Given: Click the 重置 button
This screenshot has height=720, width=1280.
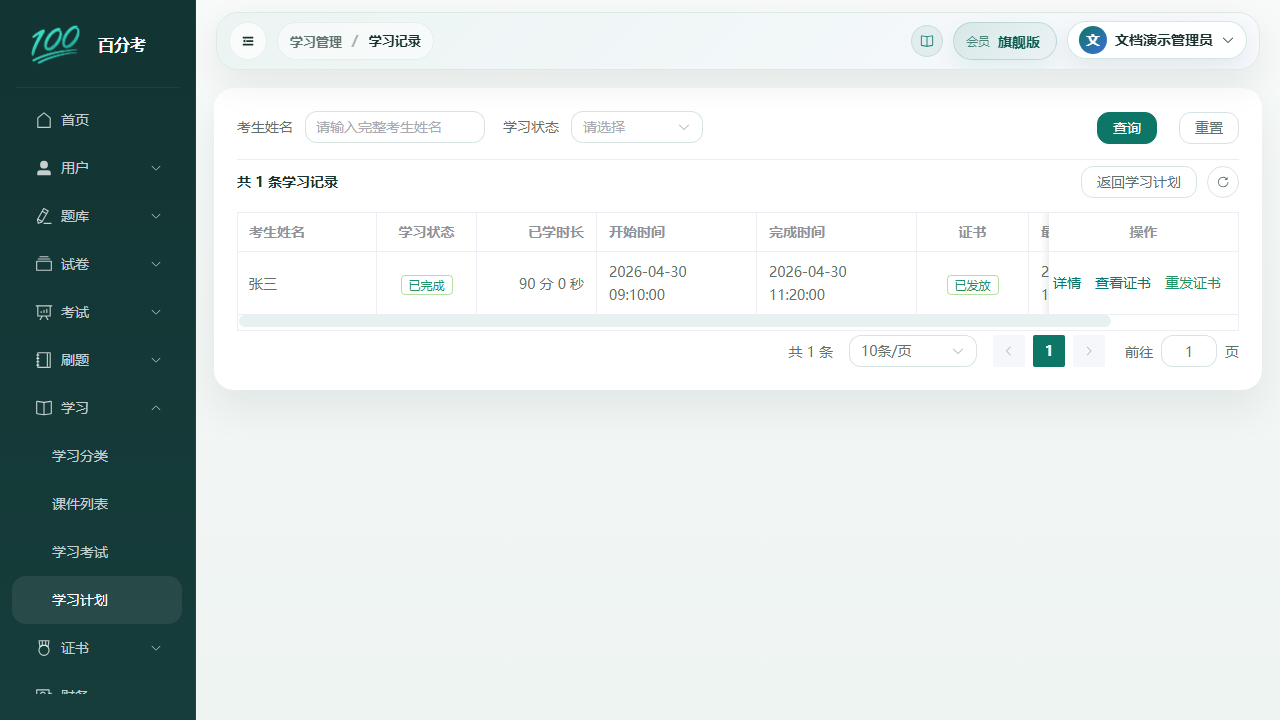Looking at the screenshot, I should coord(1209,128).
